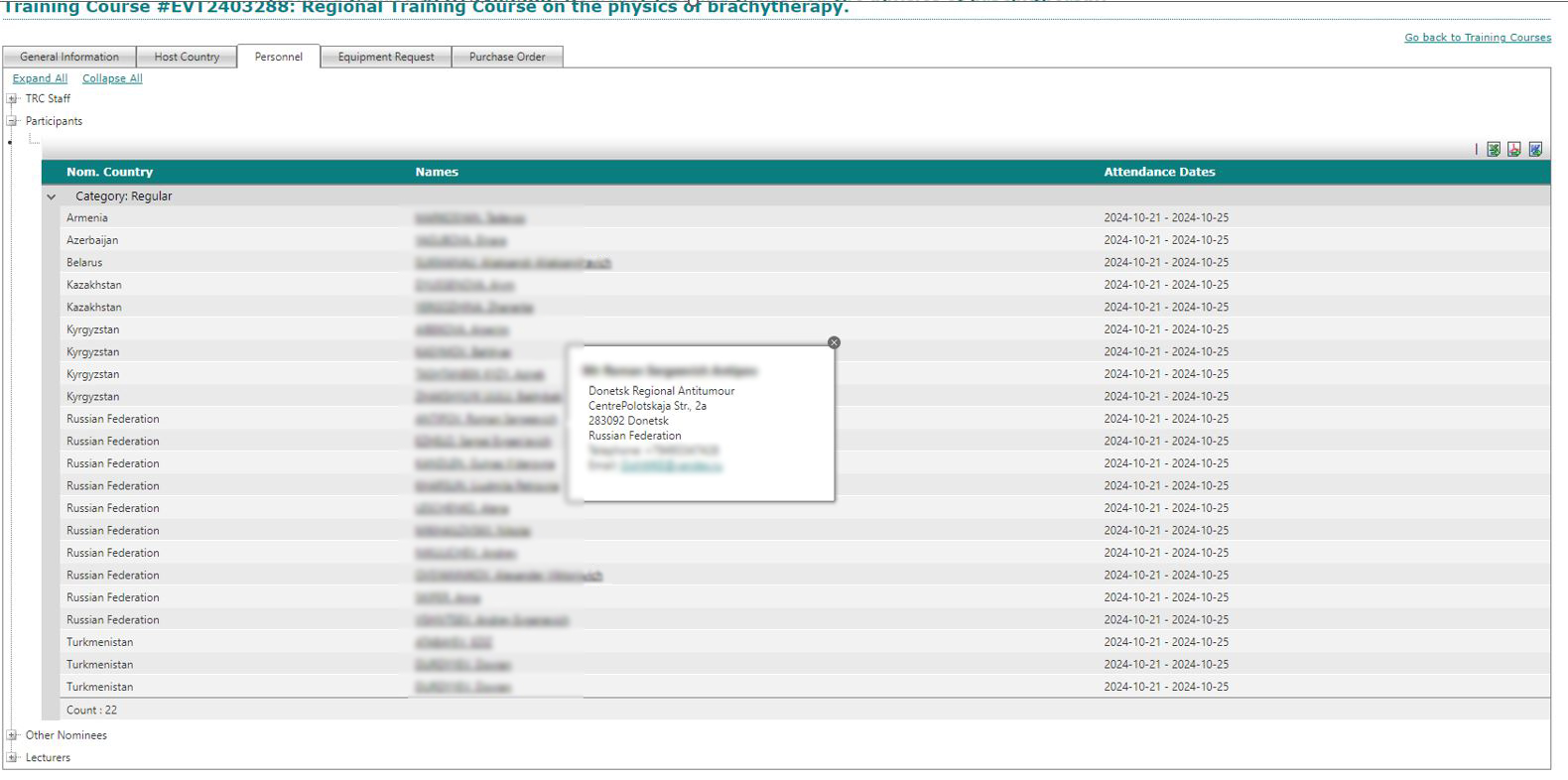Go to the Purchase Order tab
1568x780 pixels.
click(507, 58)
